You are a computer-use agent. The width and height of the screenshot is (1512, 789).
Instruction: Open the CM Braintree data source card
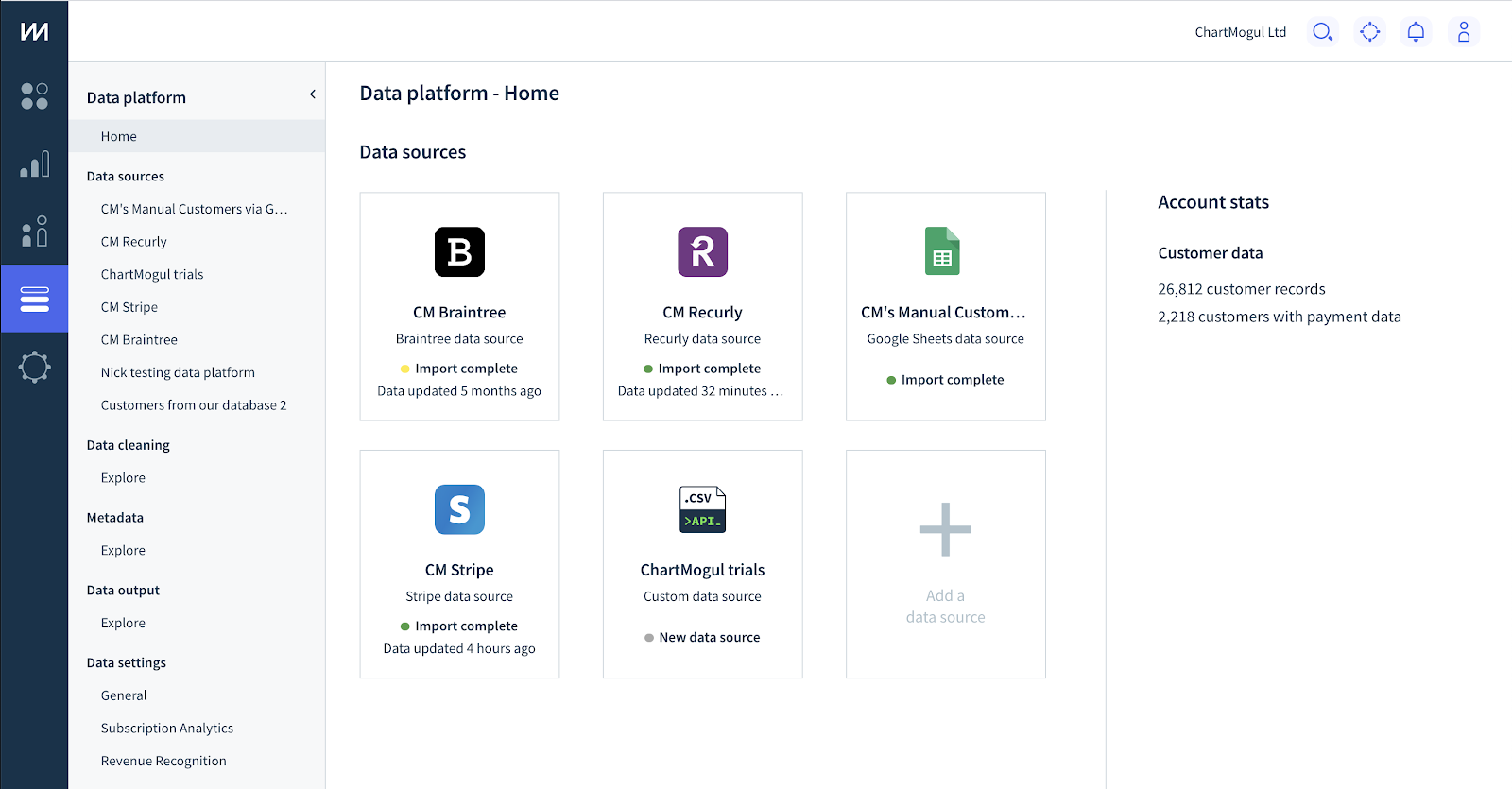[459, 306]
